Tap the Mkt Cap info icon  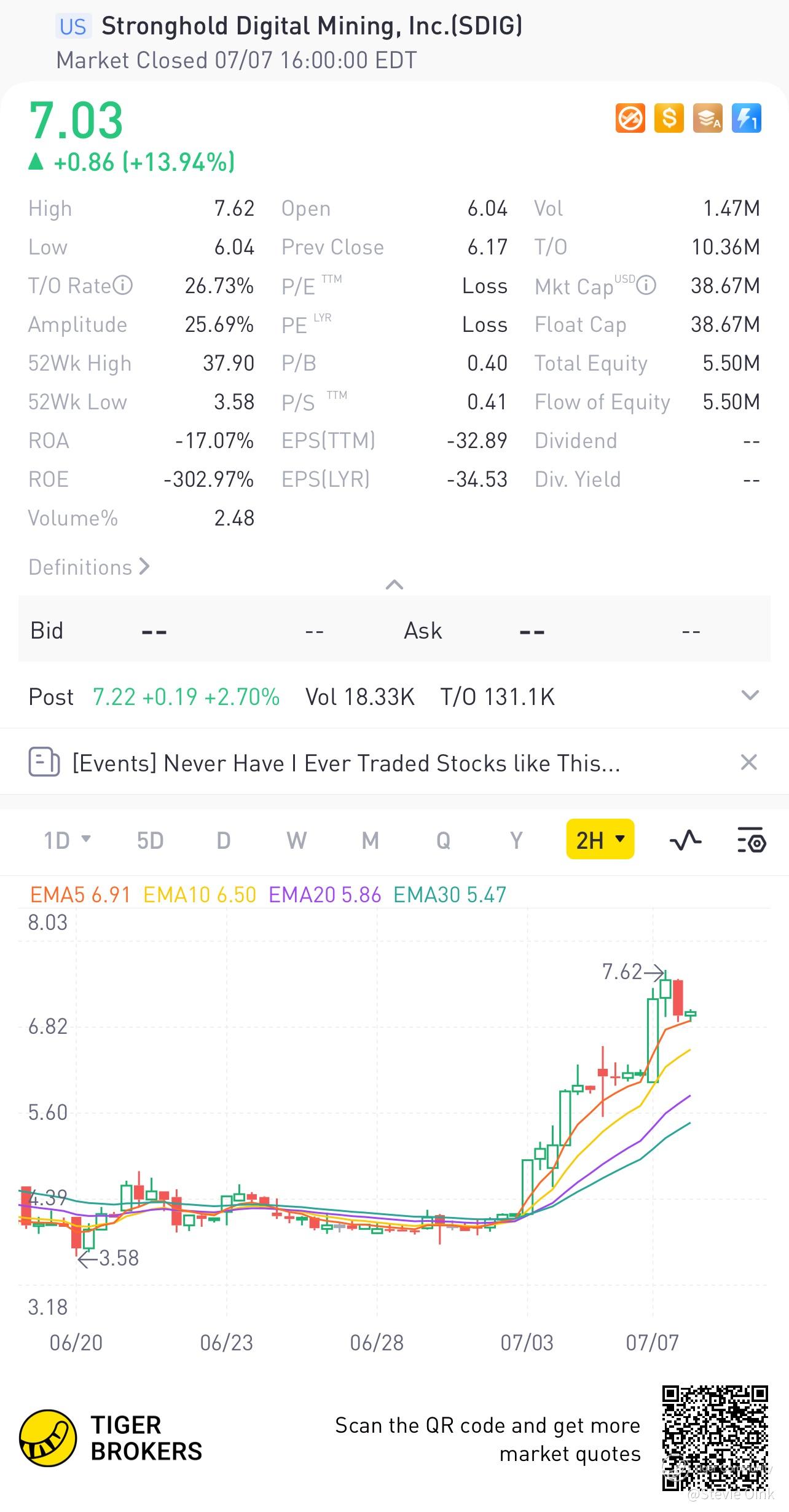point(646,285)
